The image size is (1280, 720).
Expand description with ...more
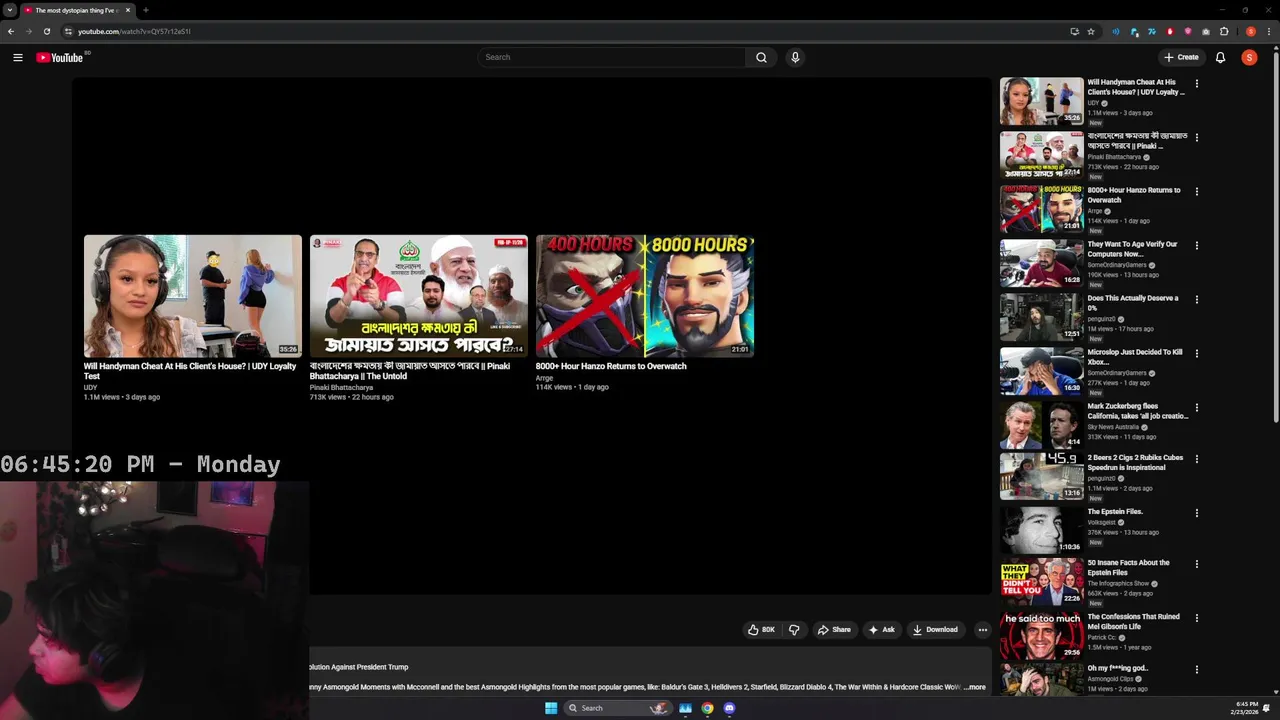[975, 687]
